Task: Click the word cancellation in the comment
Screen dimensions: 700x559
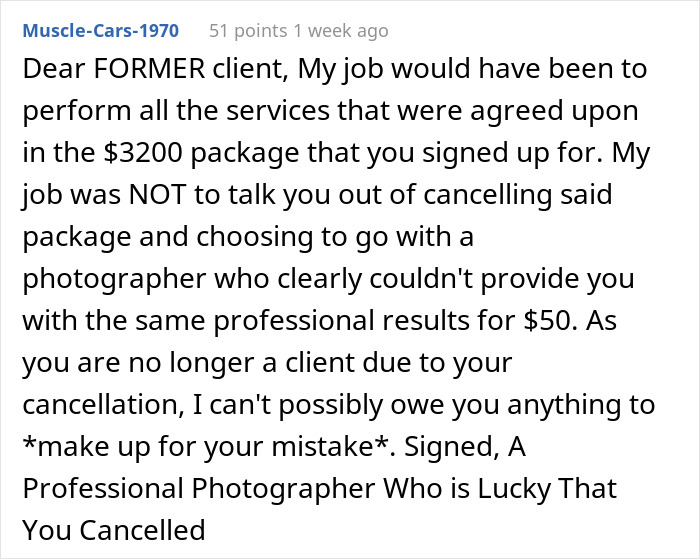Action: (x=101, y=405)
